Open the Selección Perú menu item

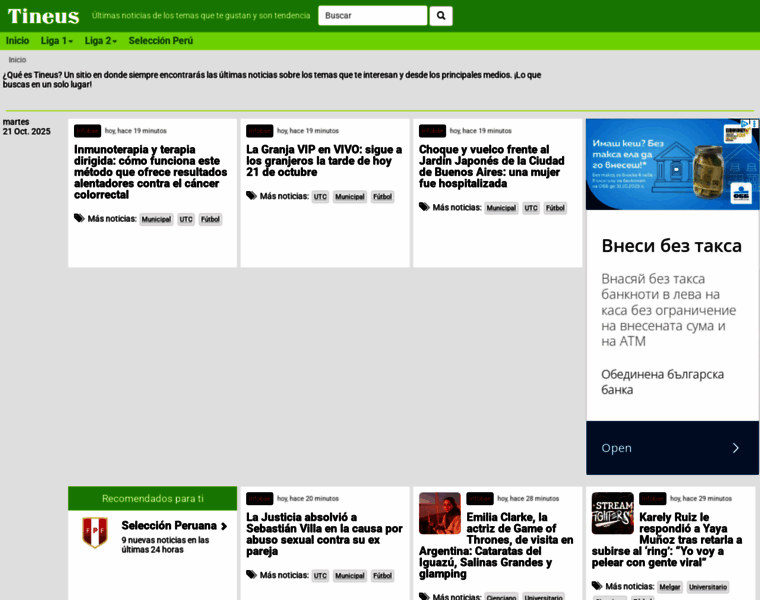[x=160, y=41]
